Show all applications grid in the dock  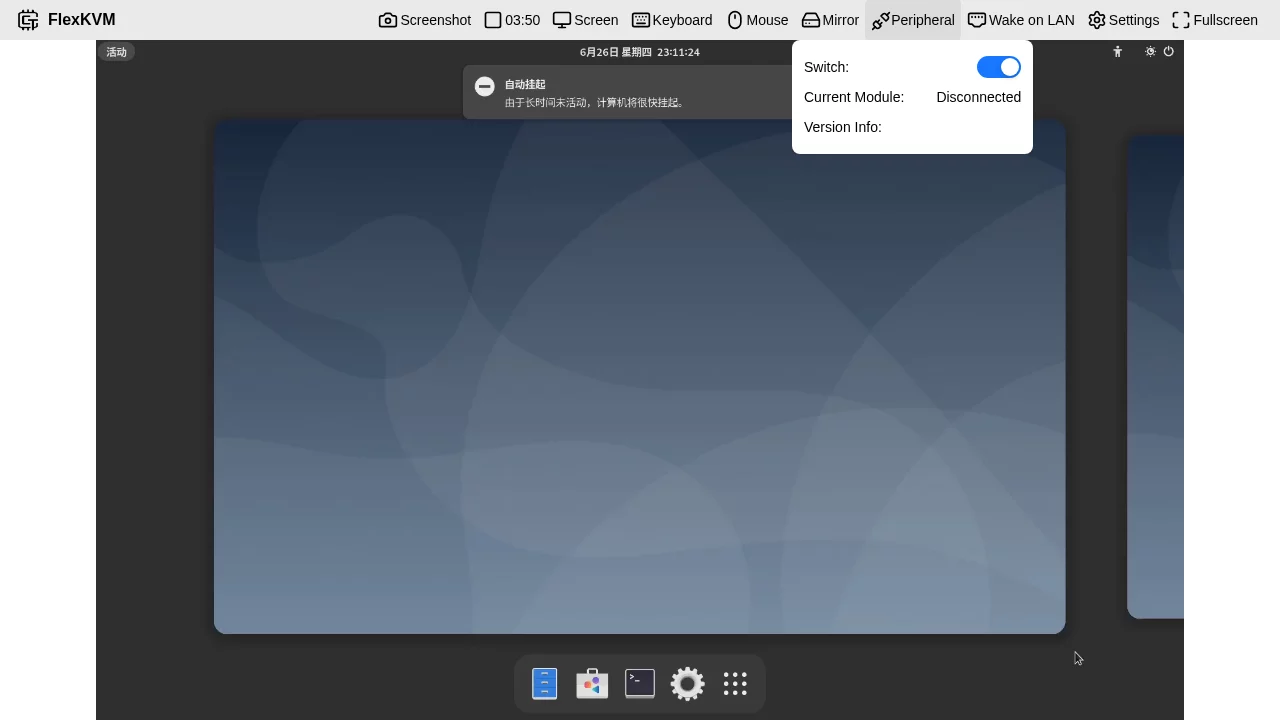pos(735,684)
